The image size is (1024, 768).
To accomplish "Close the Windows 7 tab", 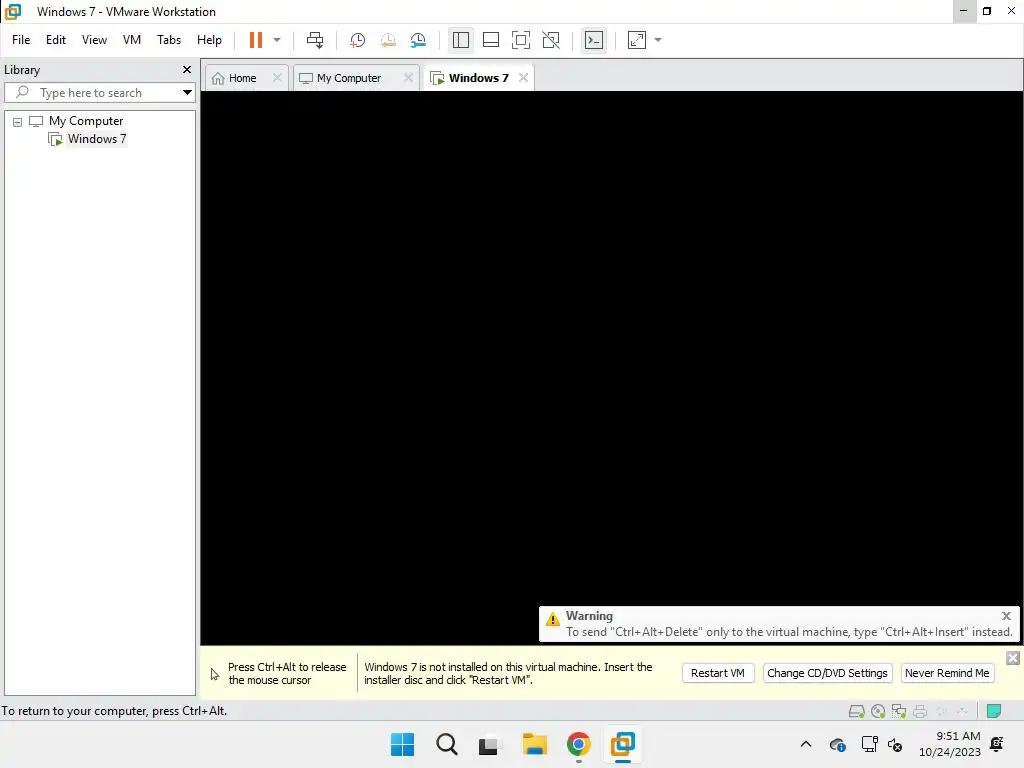I will click(x=523, y=78).
